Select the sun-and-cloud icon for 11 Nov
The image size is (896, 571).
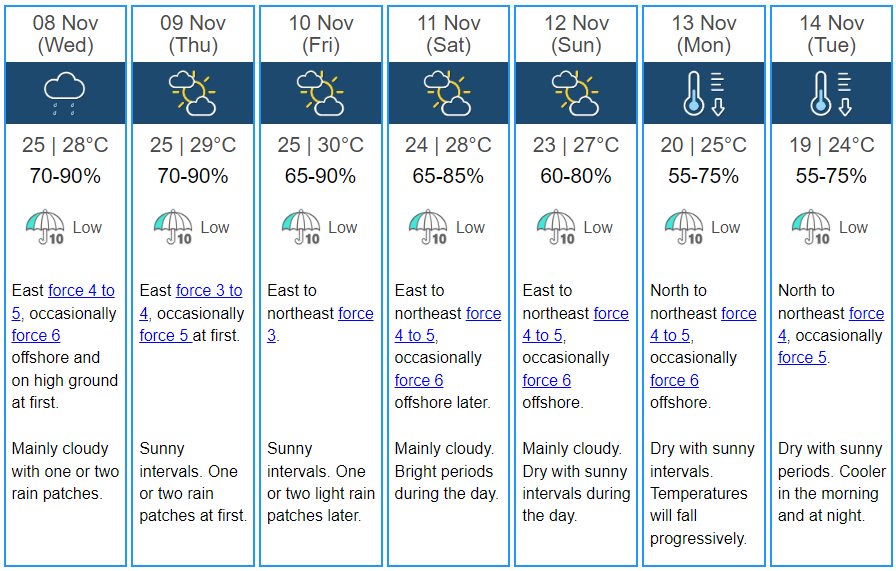(x=447, y=93)
